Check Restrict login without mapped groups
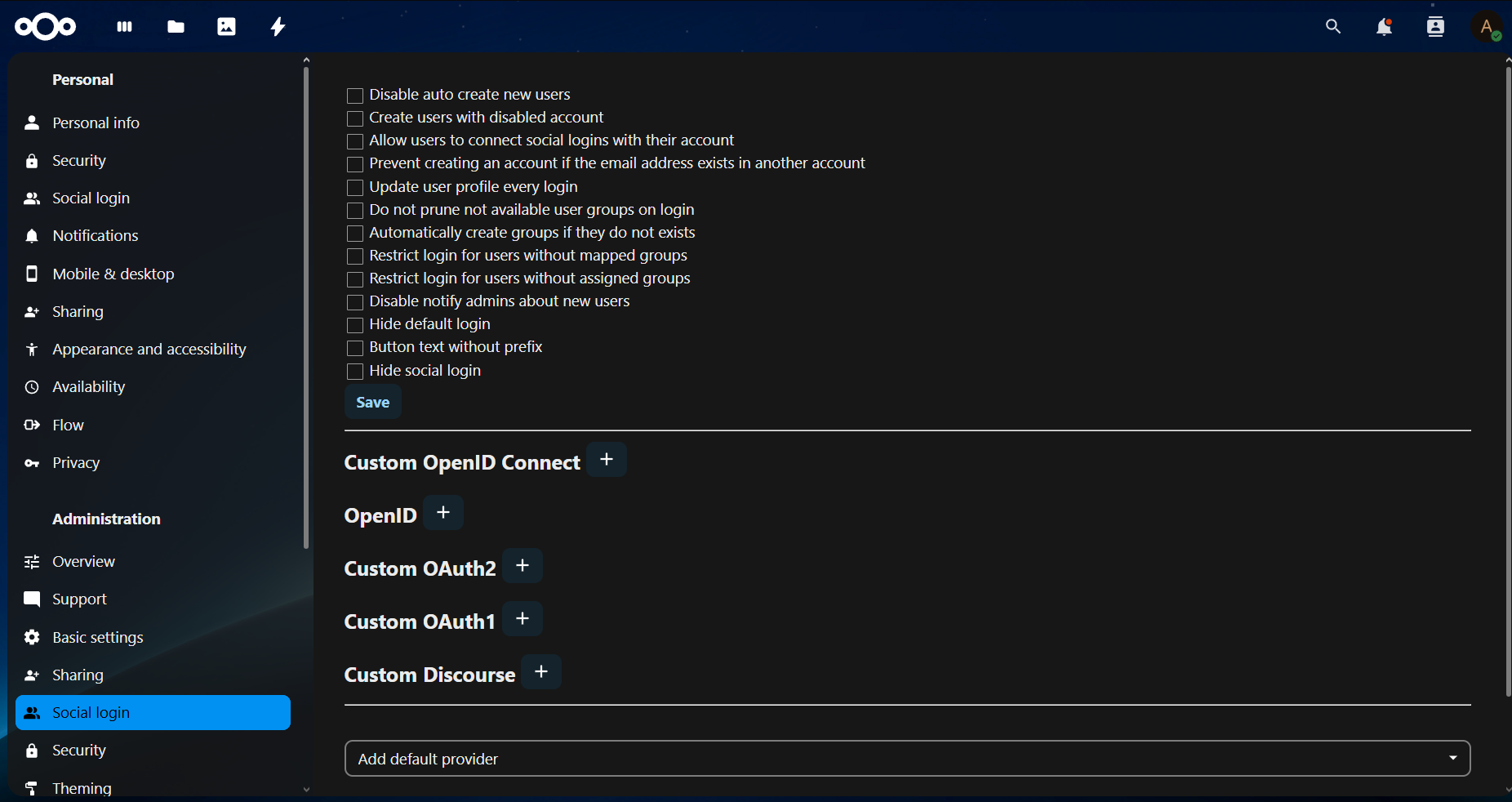 [355, 256]
